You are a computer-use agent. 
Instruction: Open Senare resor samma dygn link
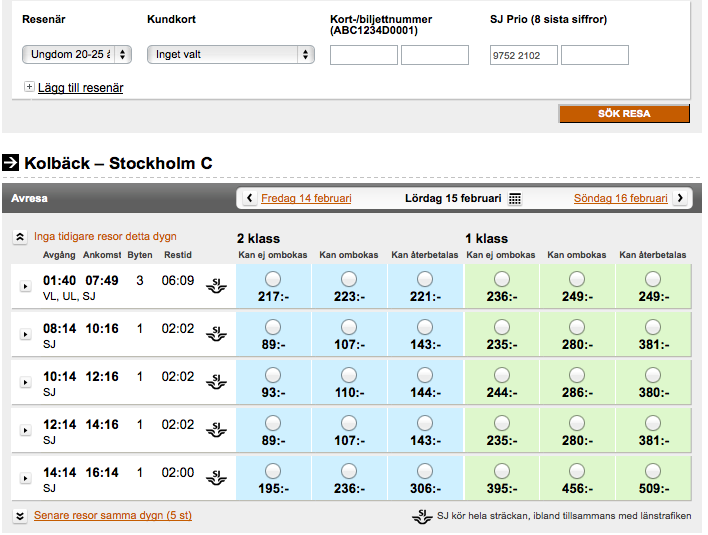[112, 516]
